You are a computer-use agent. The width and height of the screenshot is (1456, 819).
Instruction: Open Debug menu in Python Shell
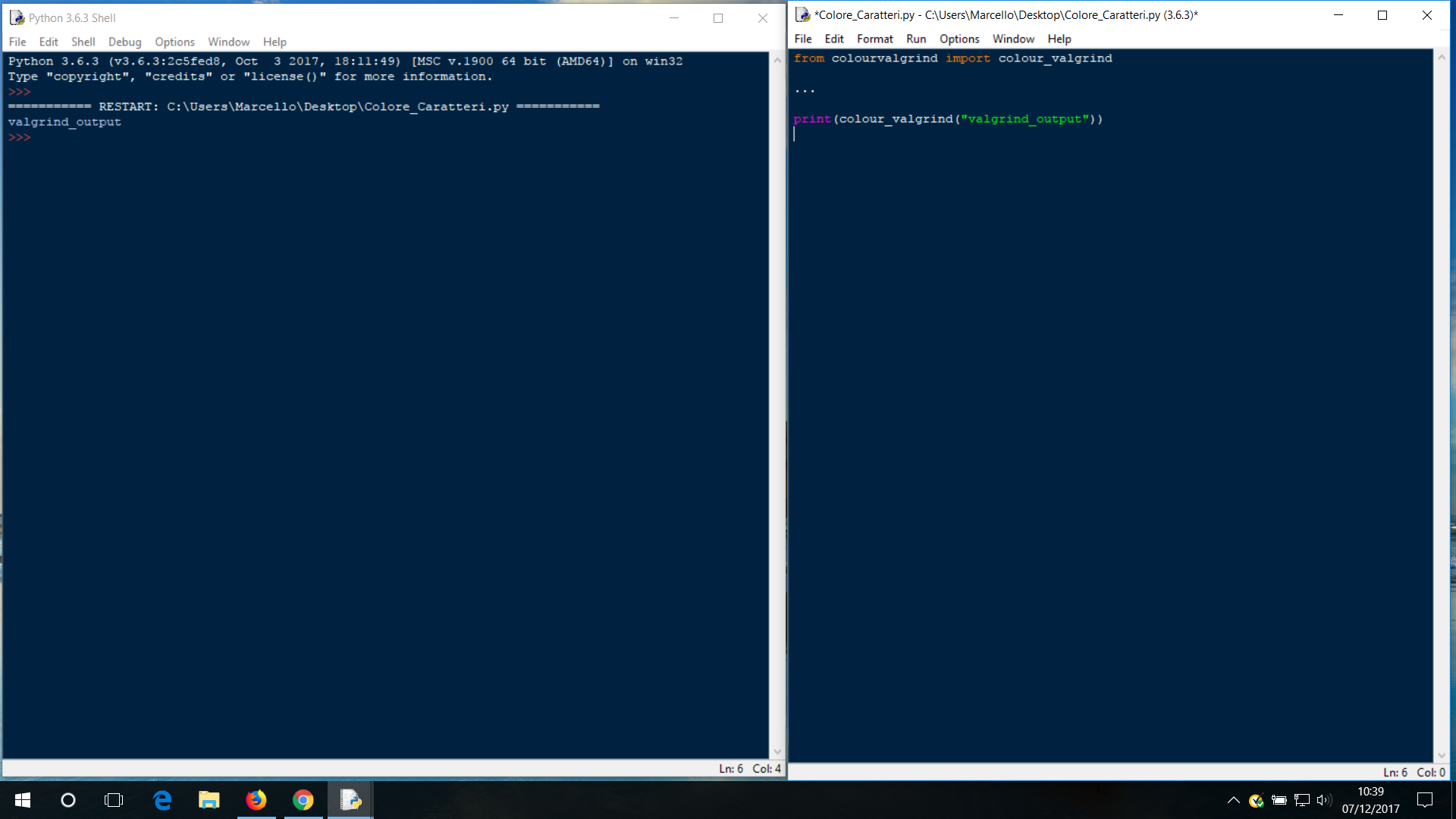(x=124, y=42)
